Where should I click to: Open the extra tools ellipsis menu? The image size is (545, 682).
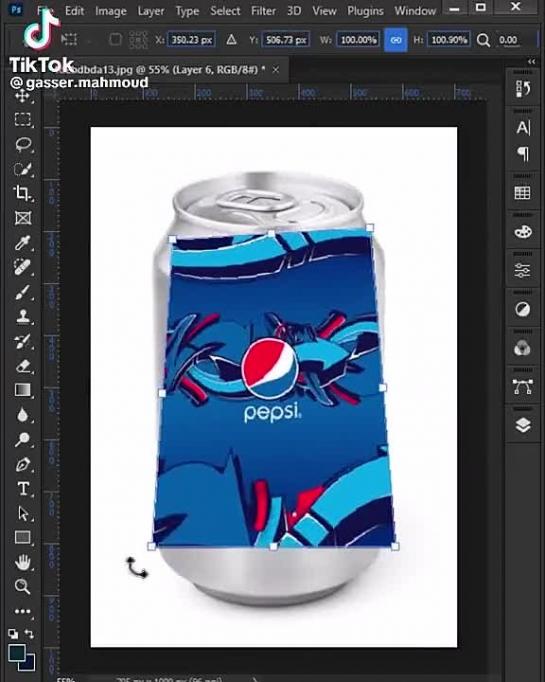[x=23, y=611]
